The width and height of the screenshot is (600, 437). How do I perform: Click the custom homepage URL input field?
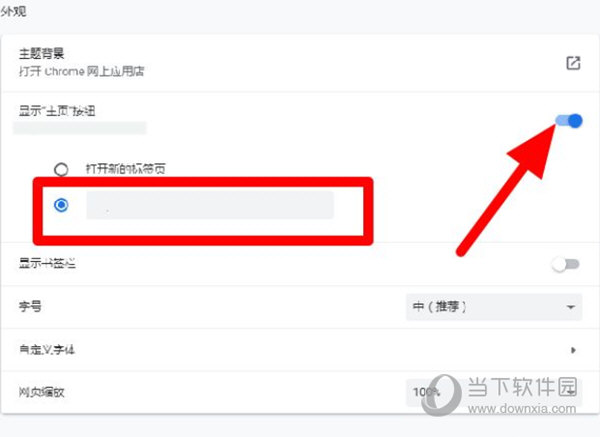[x=210, y=205]
